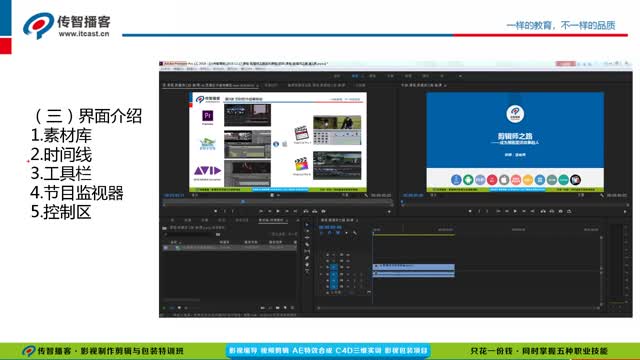This screenshot has width=640, height=360.
Task: Open the Effect Controls panel tab
Action: pyautogui.click(x=271, y=85)
